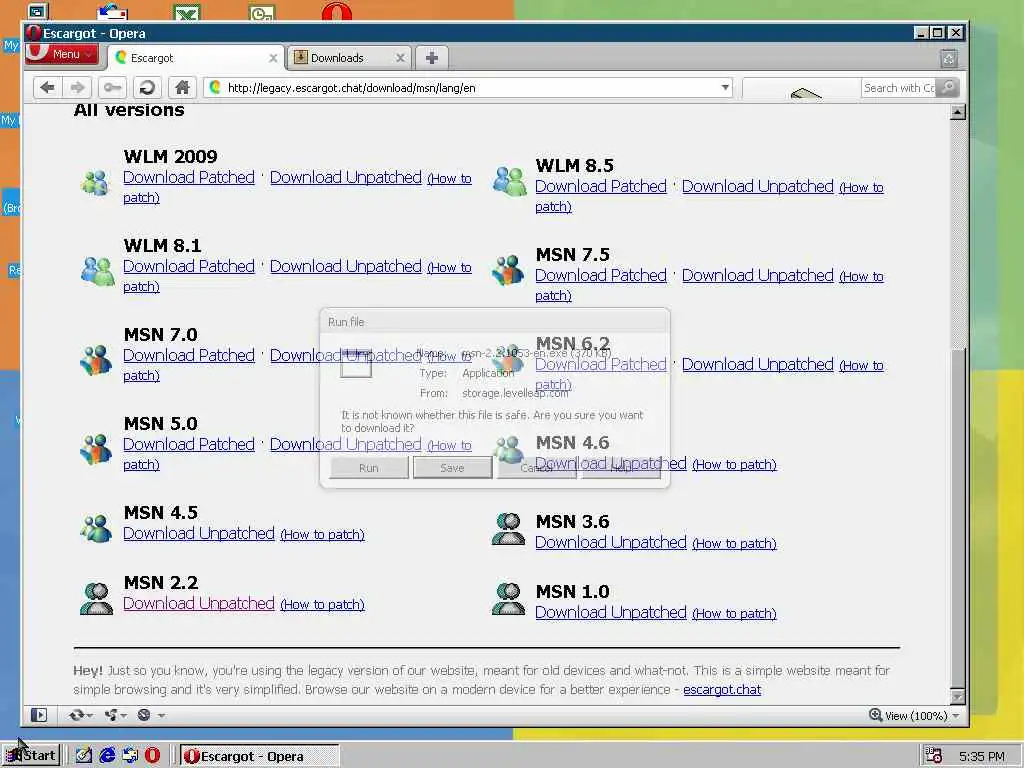
Task: Click the Escargot - Opera taskbar button
Action: (x=259, y=756)
